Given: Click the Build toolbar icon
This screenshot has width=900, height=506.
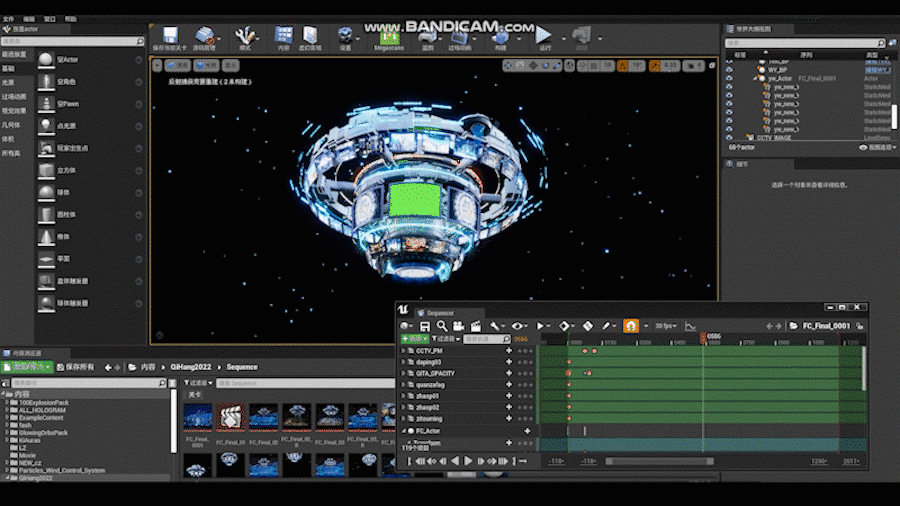Looking at the screenshot, I should click(501, 37).
